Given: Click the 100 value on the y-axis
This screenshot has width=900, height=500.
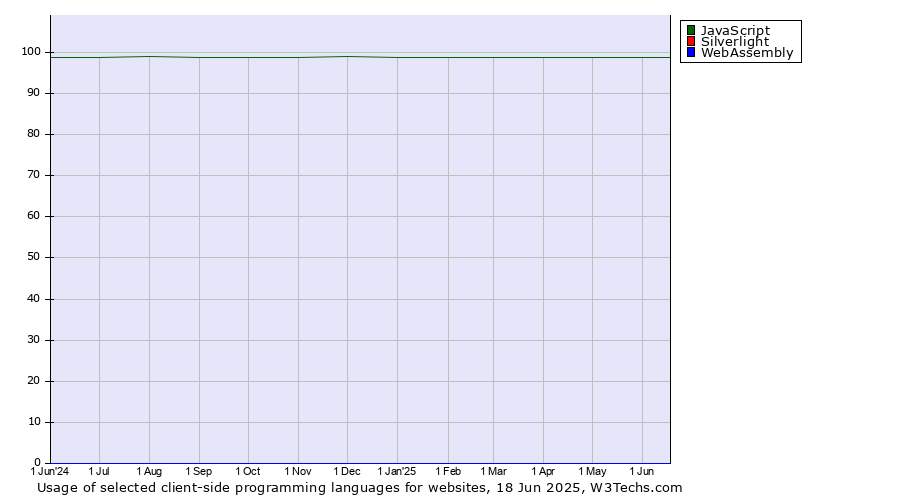Looking at the screenshot, I should click(x=31, y=52).
